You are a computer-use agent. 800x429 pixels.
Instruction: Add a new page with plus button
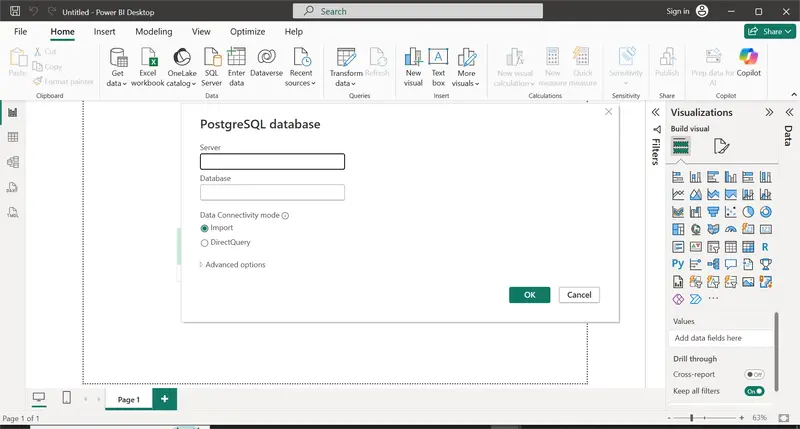(164, 399)
